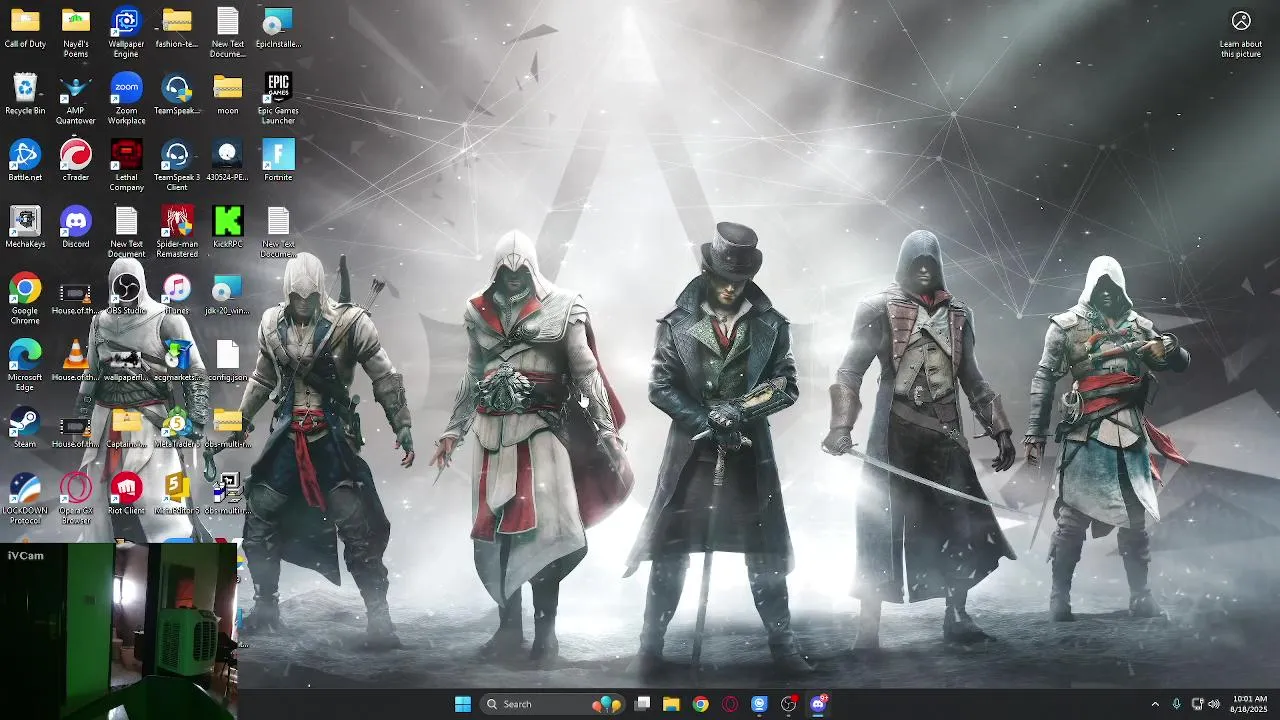Launch Wallpaper Engine shortcut
The height and width of the screenshot is (720, 1280).
pos(126,33)
